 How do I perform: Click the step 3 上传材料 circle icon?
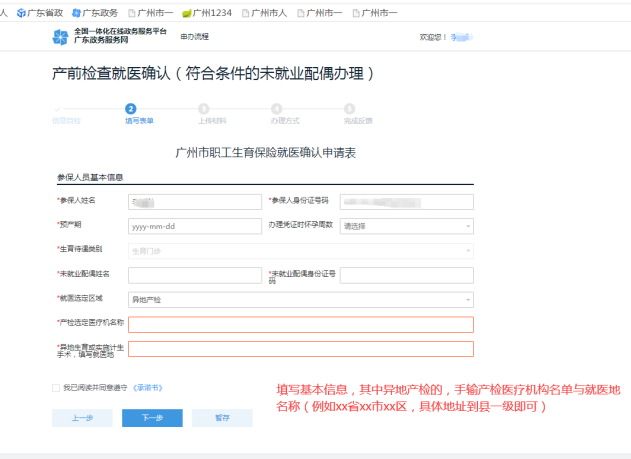[x=204, y=109]
